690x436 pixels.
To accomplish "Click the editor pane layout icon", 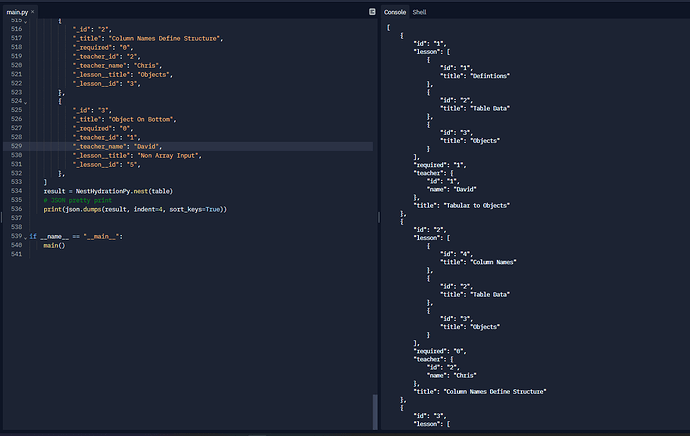I will [x=372, y=12].
